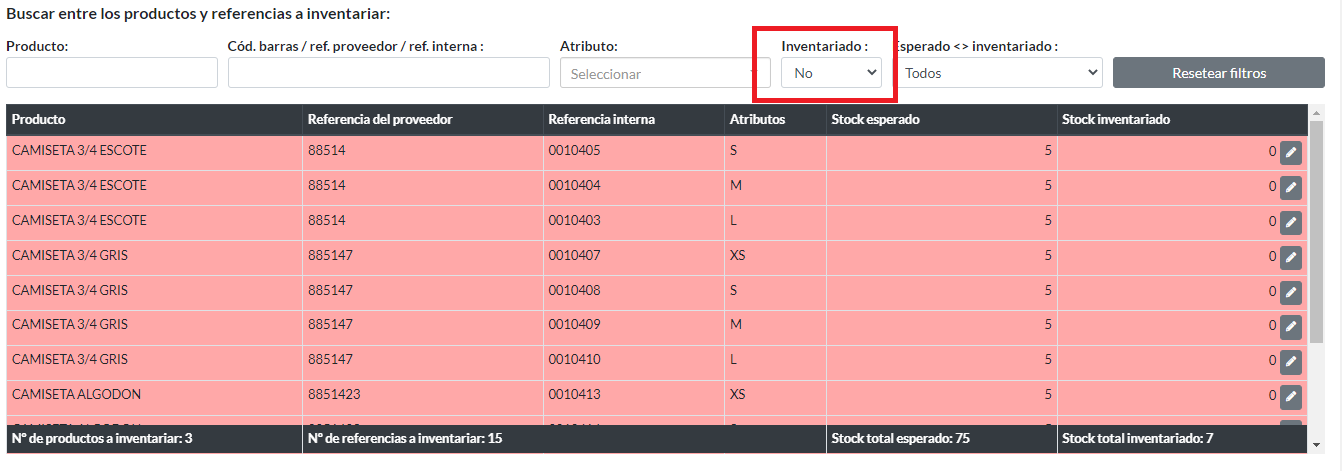Screen dimensions: 1342x471
Task: Click the Resetear filtros button
Action: [x=1218, y=73]
